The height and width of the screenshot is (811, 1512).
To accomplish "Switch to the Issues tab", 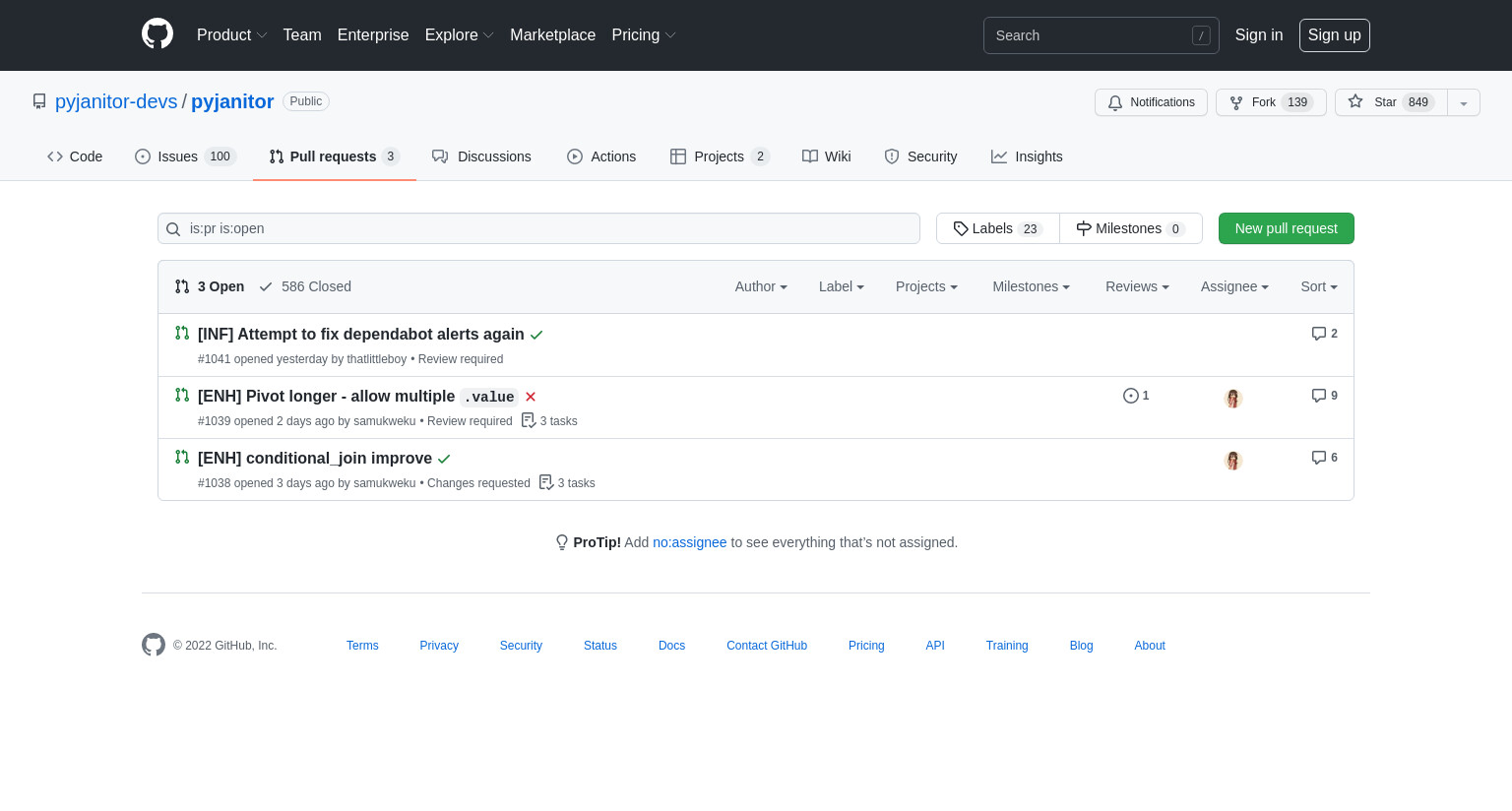I will click(x=186, y=156).
